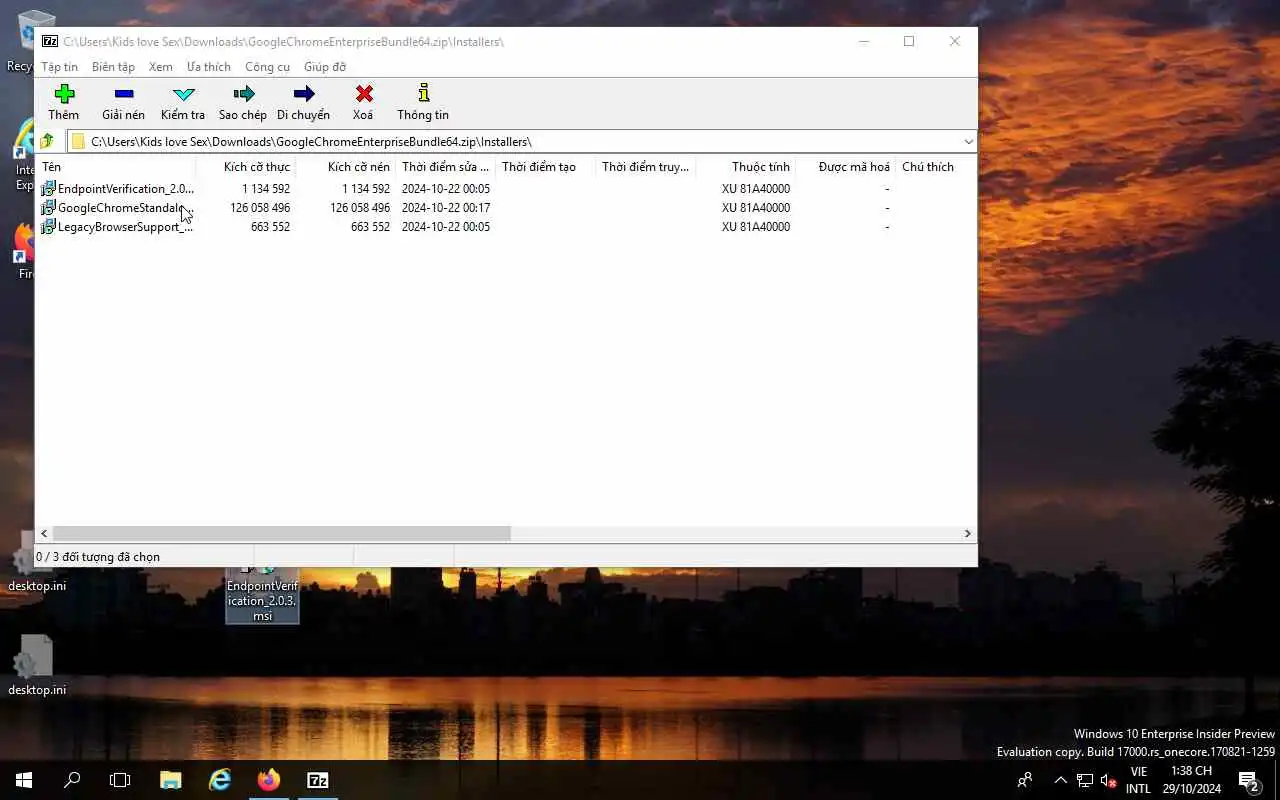Select the LegacyBrowserSupport_... file row

tap(505, 227)
